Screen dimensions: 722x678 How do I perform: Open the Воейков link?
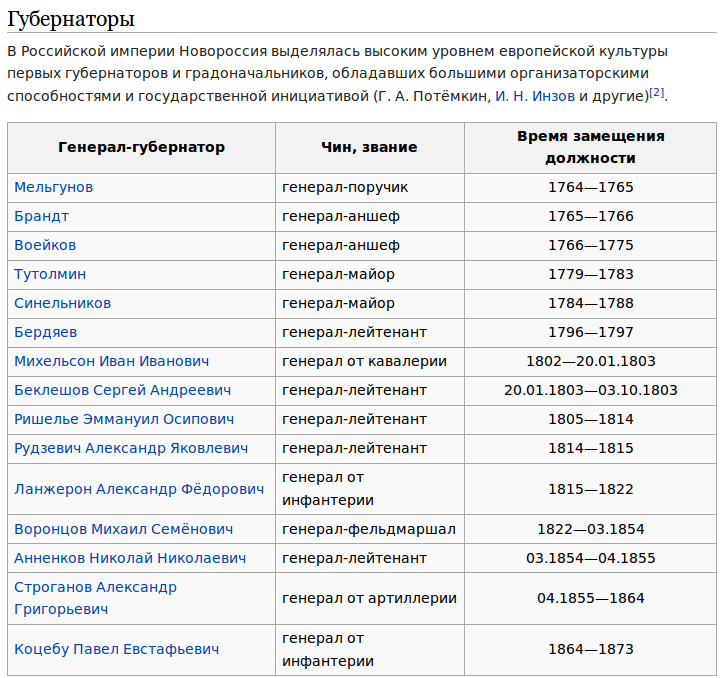(x=45, y=245)
